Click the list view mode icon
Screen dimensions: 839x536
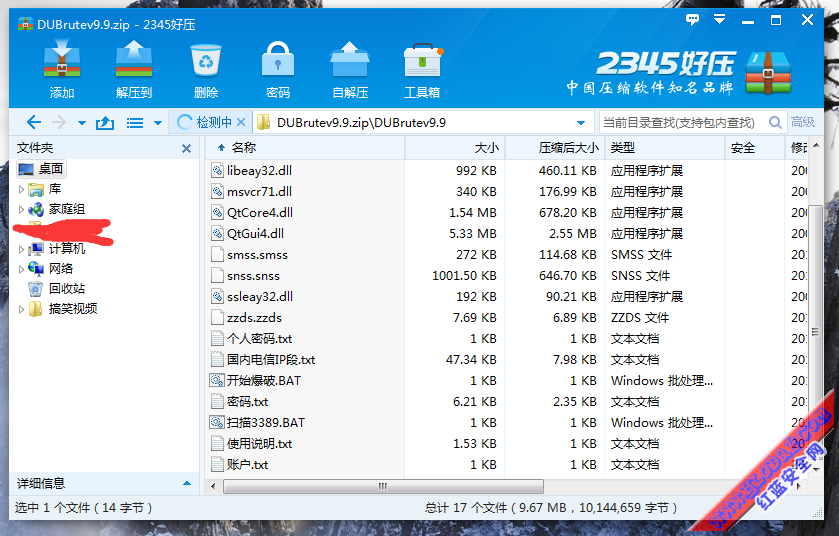coord(134,123)
